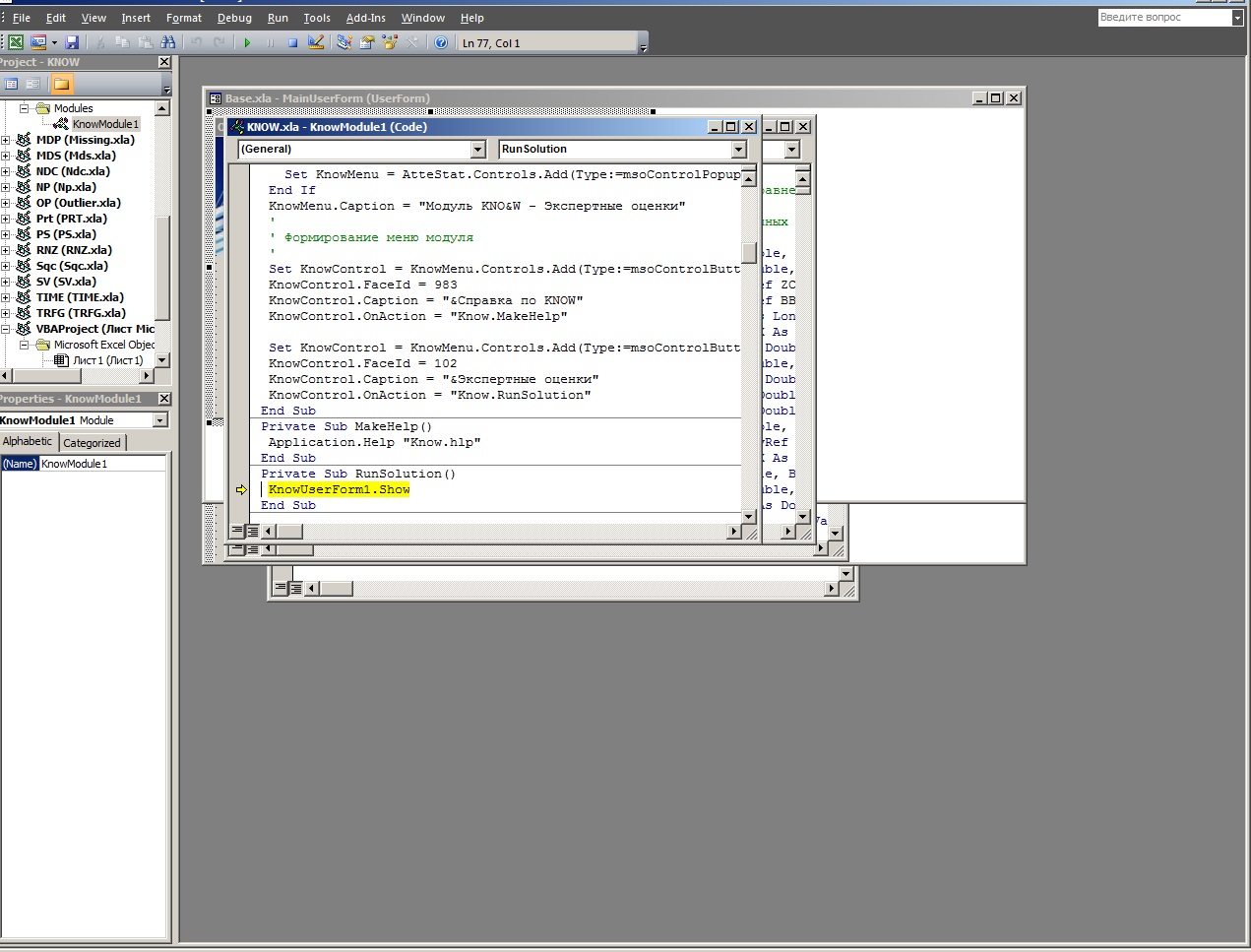Open the Add-Ins menu
This screenshot has width=1251, height=952.
pos(366,18)
